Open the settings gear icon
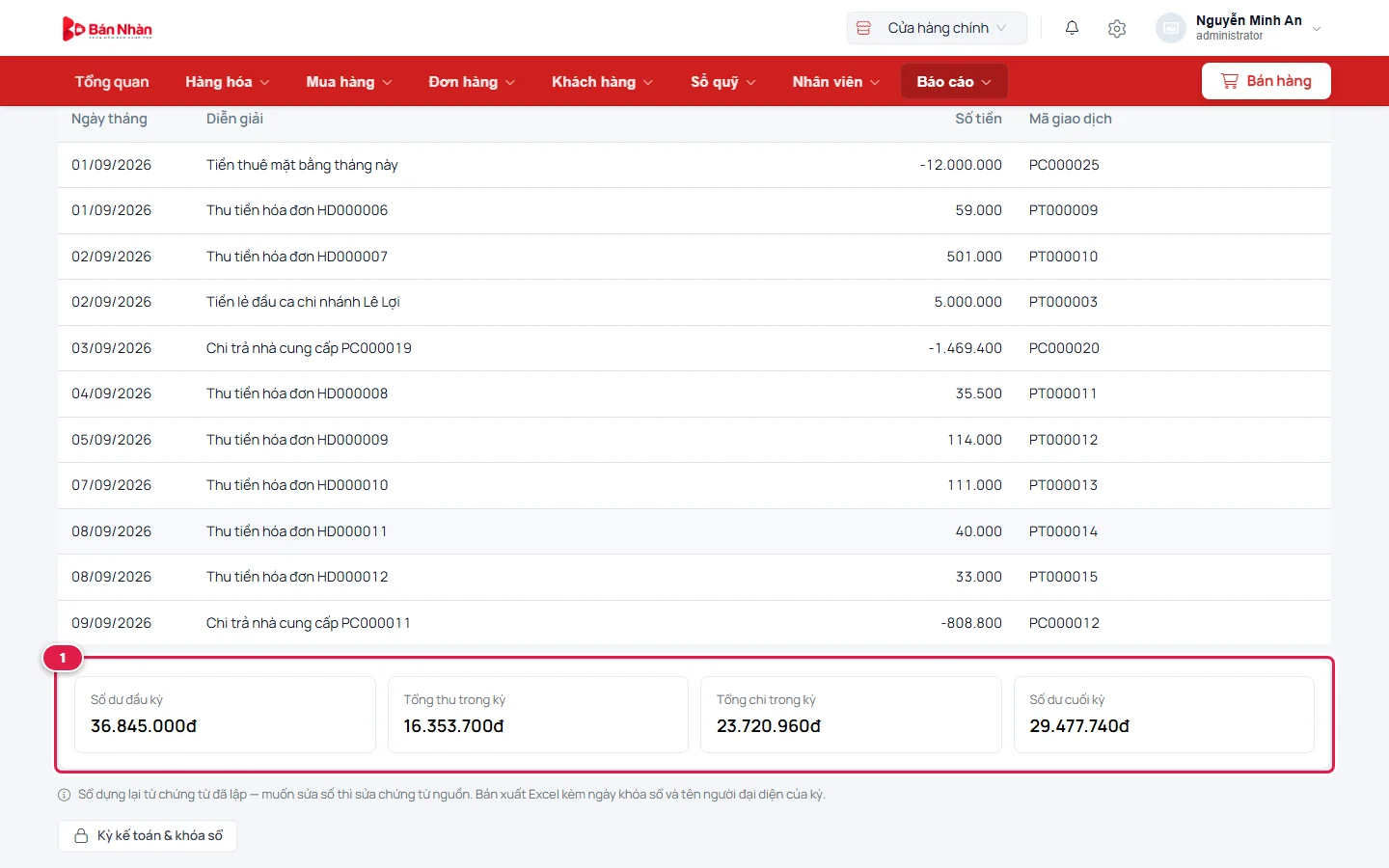The width and height of the screenshot is (1389, 868). tap(1117, 28)
